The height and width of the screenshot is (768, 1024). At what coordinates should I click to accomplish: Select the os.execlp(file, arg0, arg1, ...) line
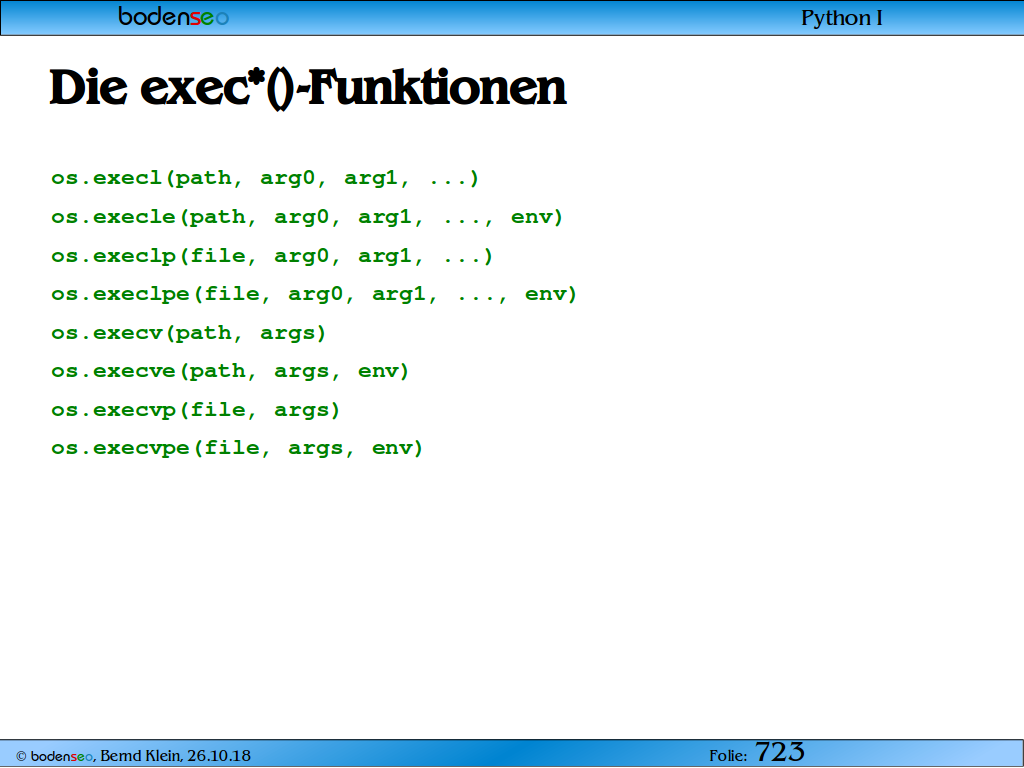click(x=272, y=256)
